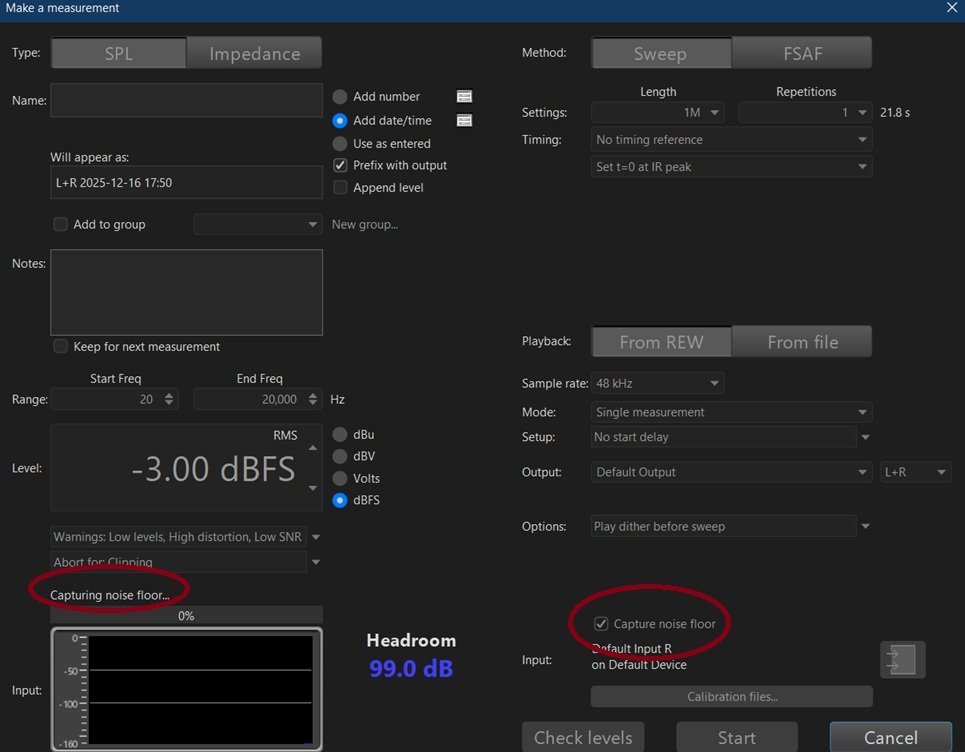Select the Use as entered radio option

click(340, 143)
